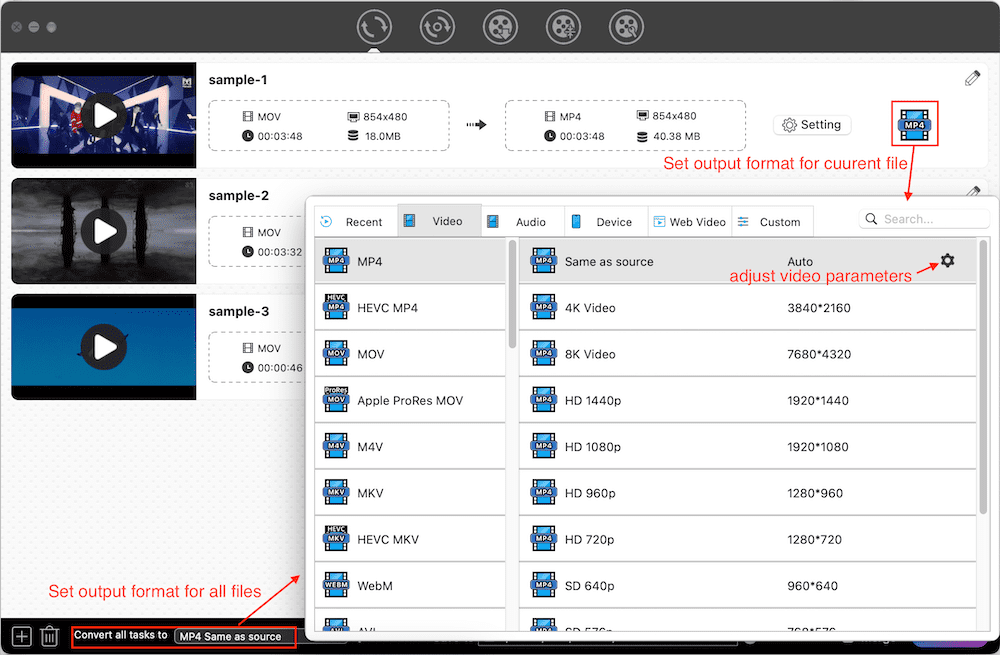Screen dimensions: 1000x655
Task: Switch to the Web Video tab
Action: click(690, 221)
